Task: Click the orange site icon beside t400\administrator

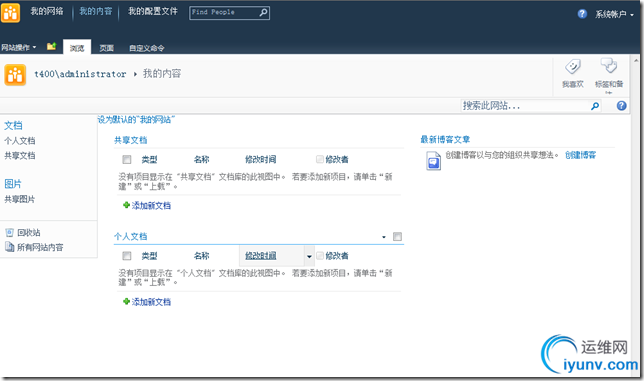Action: click(15, 75)
